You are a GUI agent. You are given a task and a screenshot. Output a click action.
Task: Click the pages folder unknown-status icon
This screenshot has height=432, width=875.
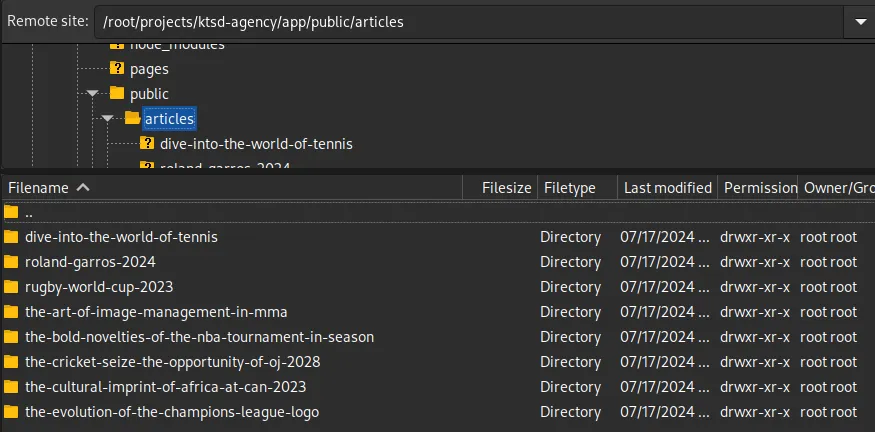coord(117,69)
